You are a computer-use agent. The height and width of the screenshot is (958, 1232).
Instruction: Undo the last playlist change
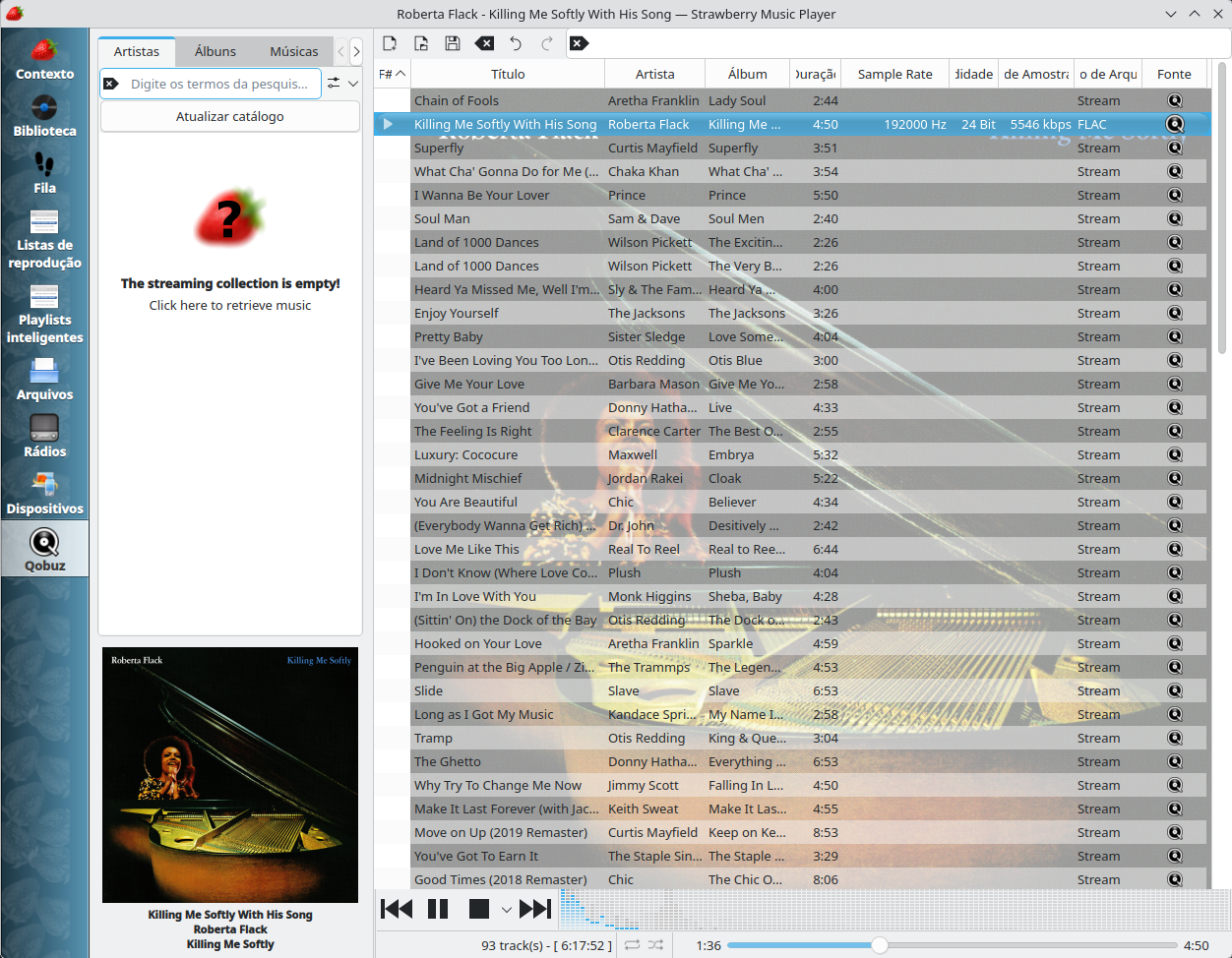[x=516, y=43]
